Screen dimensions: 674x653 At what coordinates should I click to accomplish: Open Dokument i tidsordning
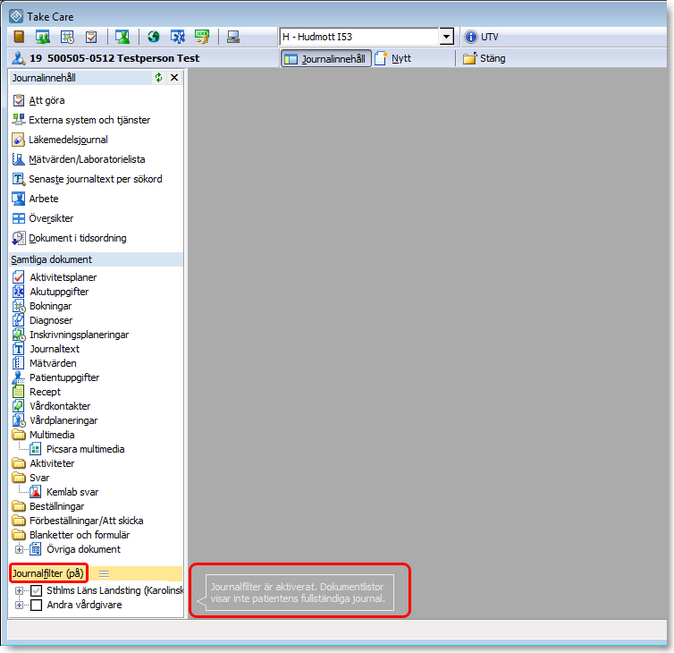point(77,238)
